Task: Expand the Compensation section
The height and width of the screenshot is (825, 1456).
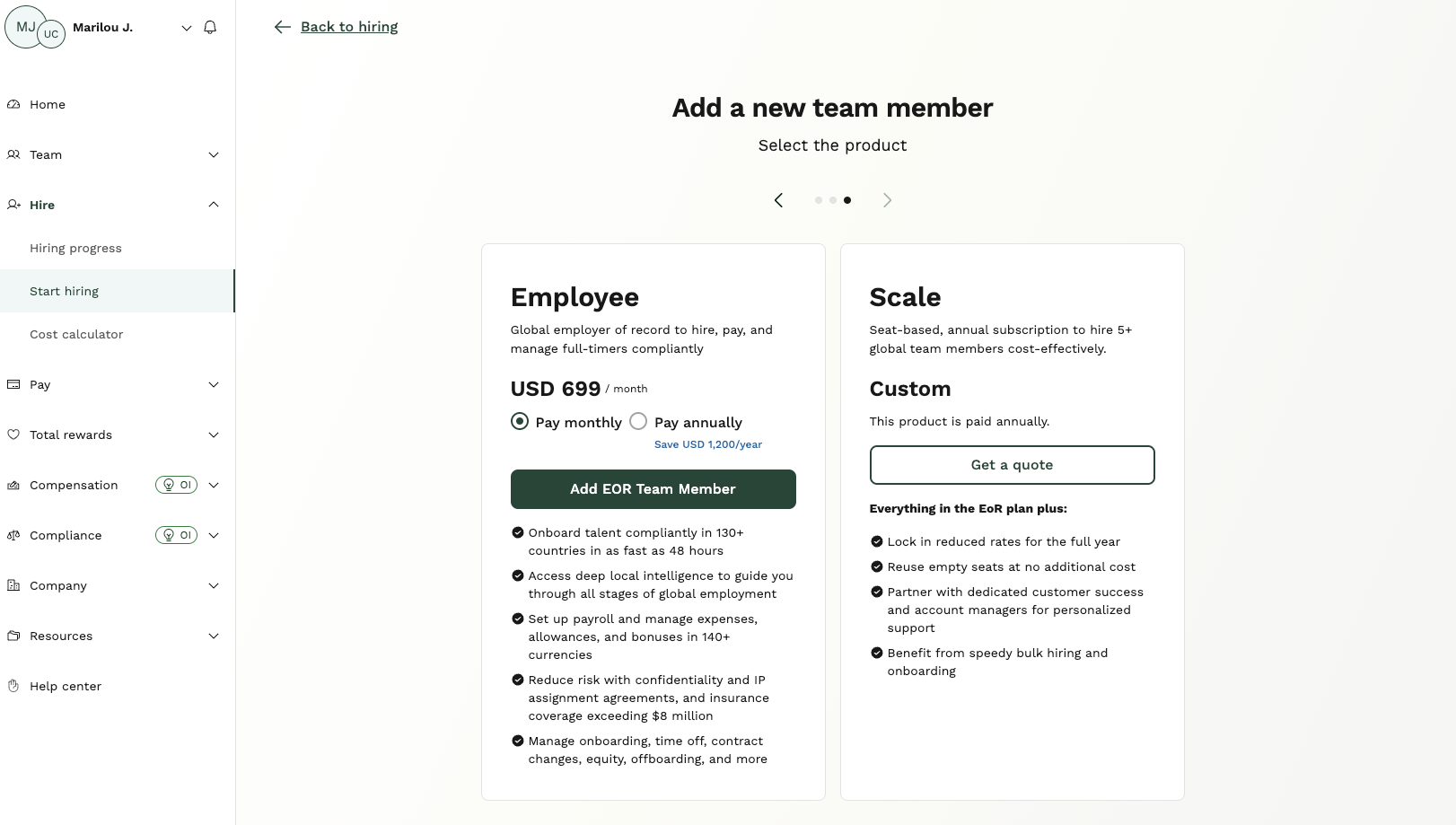Action: point(213,485)
